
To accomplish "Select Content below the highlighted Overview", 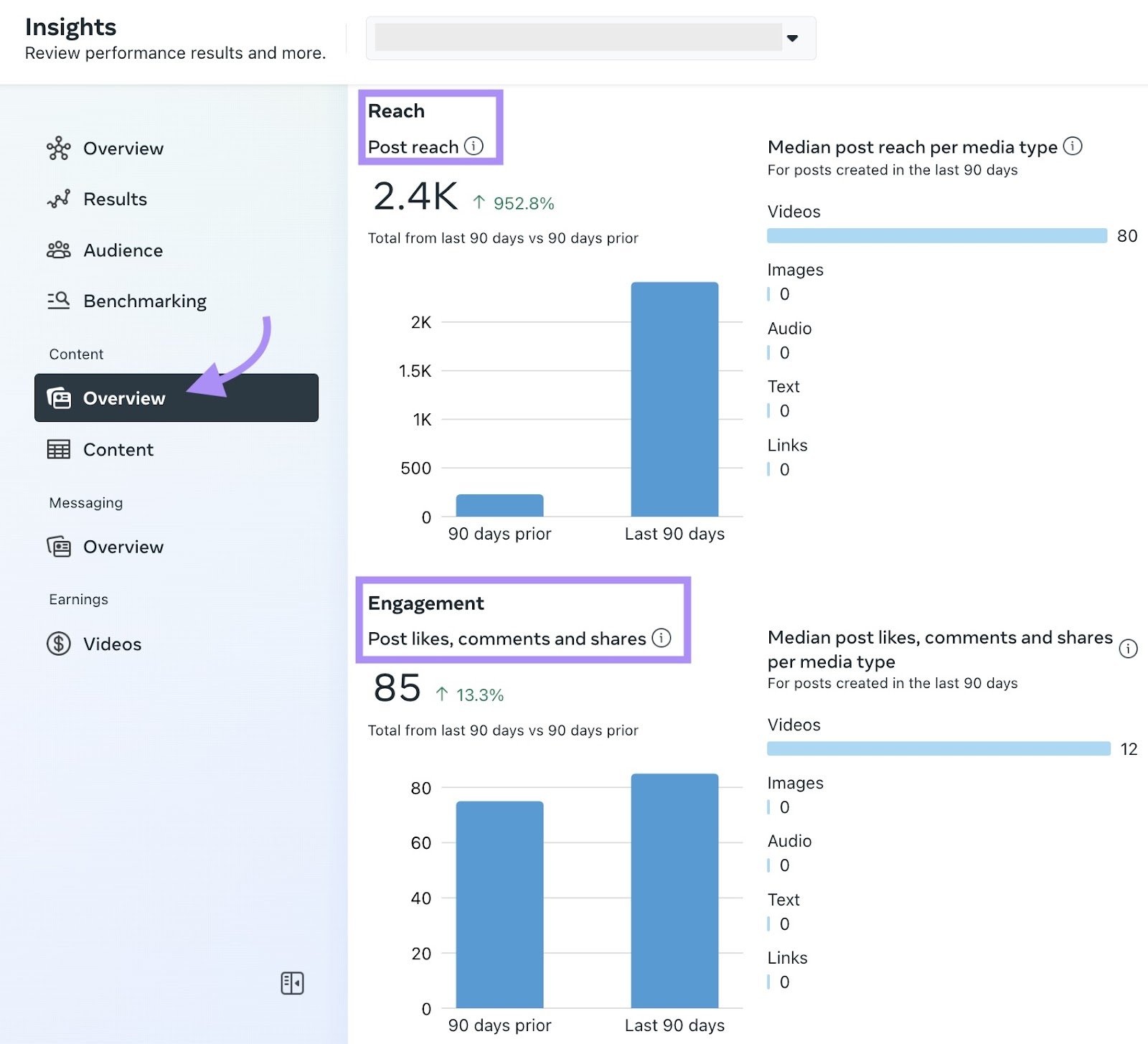I will (x=118, y=450).
